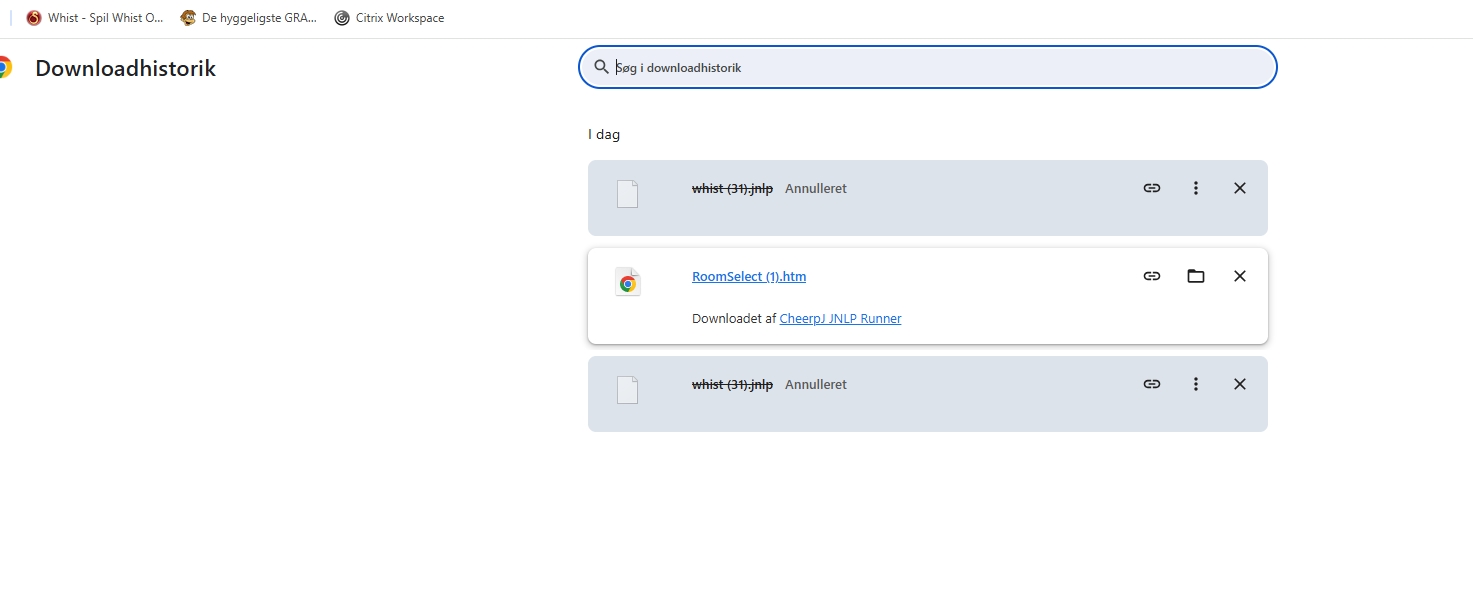The width and height of the screenshot is (1473, 613).
Task: Copy download link of the first whist (31).jnlp
Action: tap(1152, 188)
